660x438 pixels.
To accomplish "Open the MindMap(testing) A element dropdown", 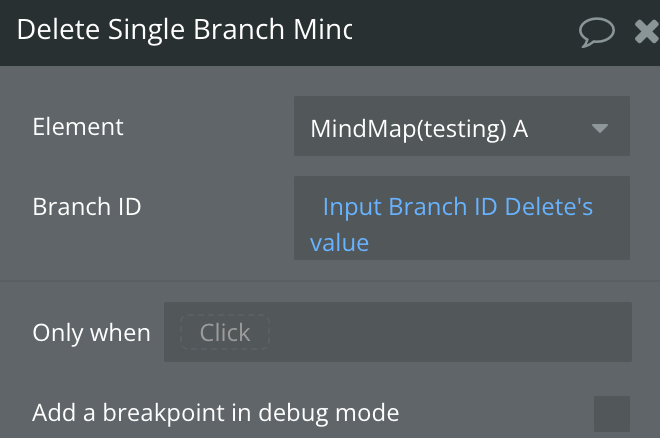I will click(462, 126).
